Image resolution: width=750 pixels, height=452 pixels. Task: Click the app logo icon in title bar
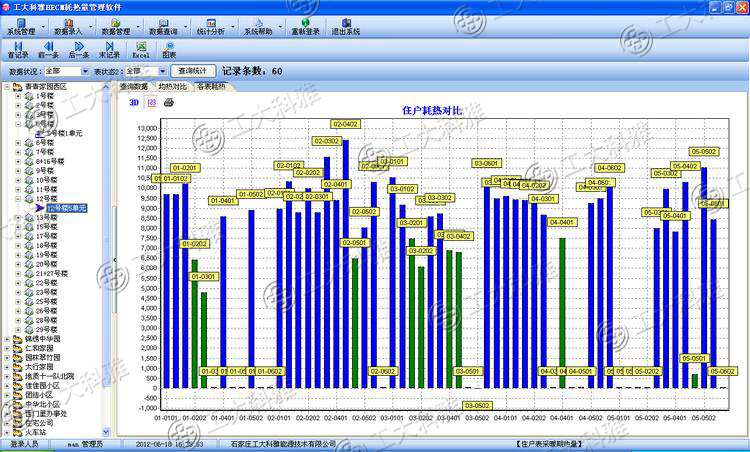click(x=6, y=7)
